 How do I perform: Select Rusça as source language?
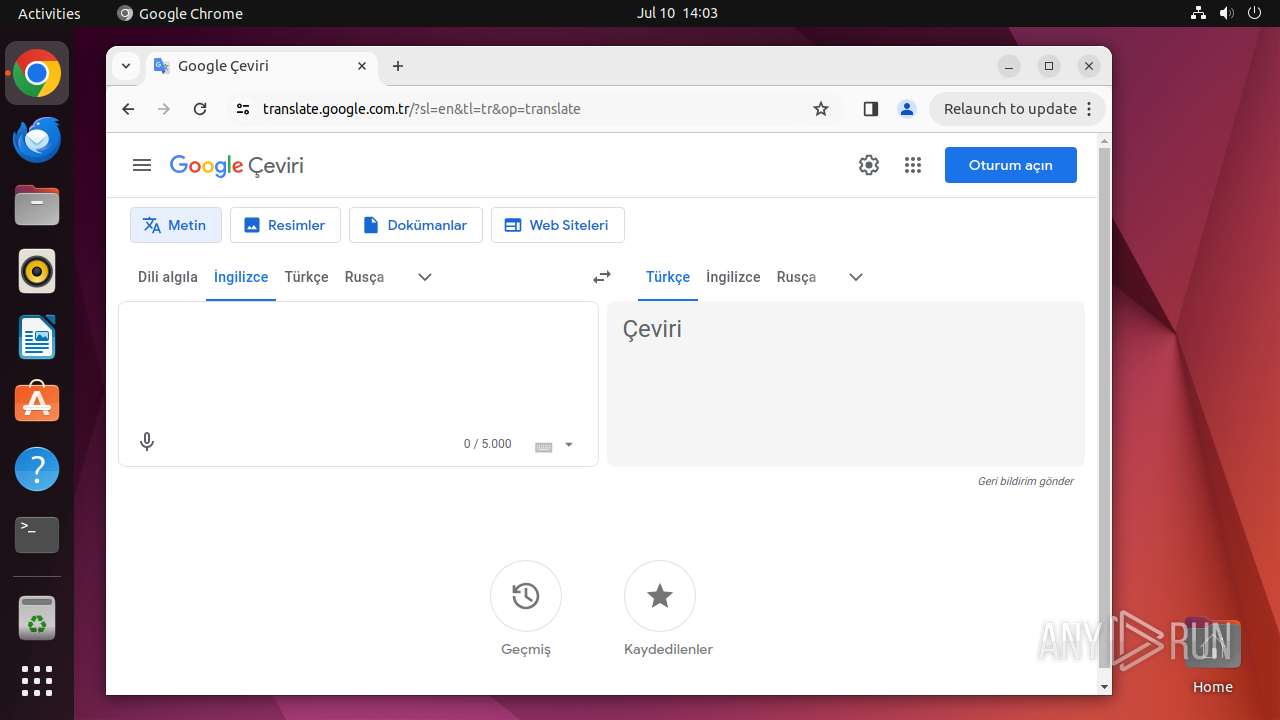(364, 277)
